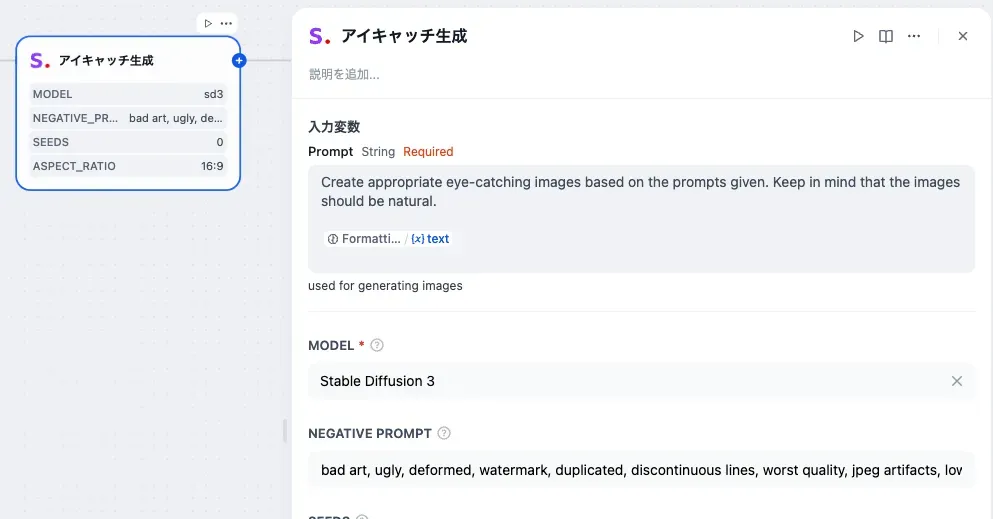Click the blue plus handle on the node
The height and width of the screenshot is (519, 993).
(239, 61)
